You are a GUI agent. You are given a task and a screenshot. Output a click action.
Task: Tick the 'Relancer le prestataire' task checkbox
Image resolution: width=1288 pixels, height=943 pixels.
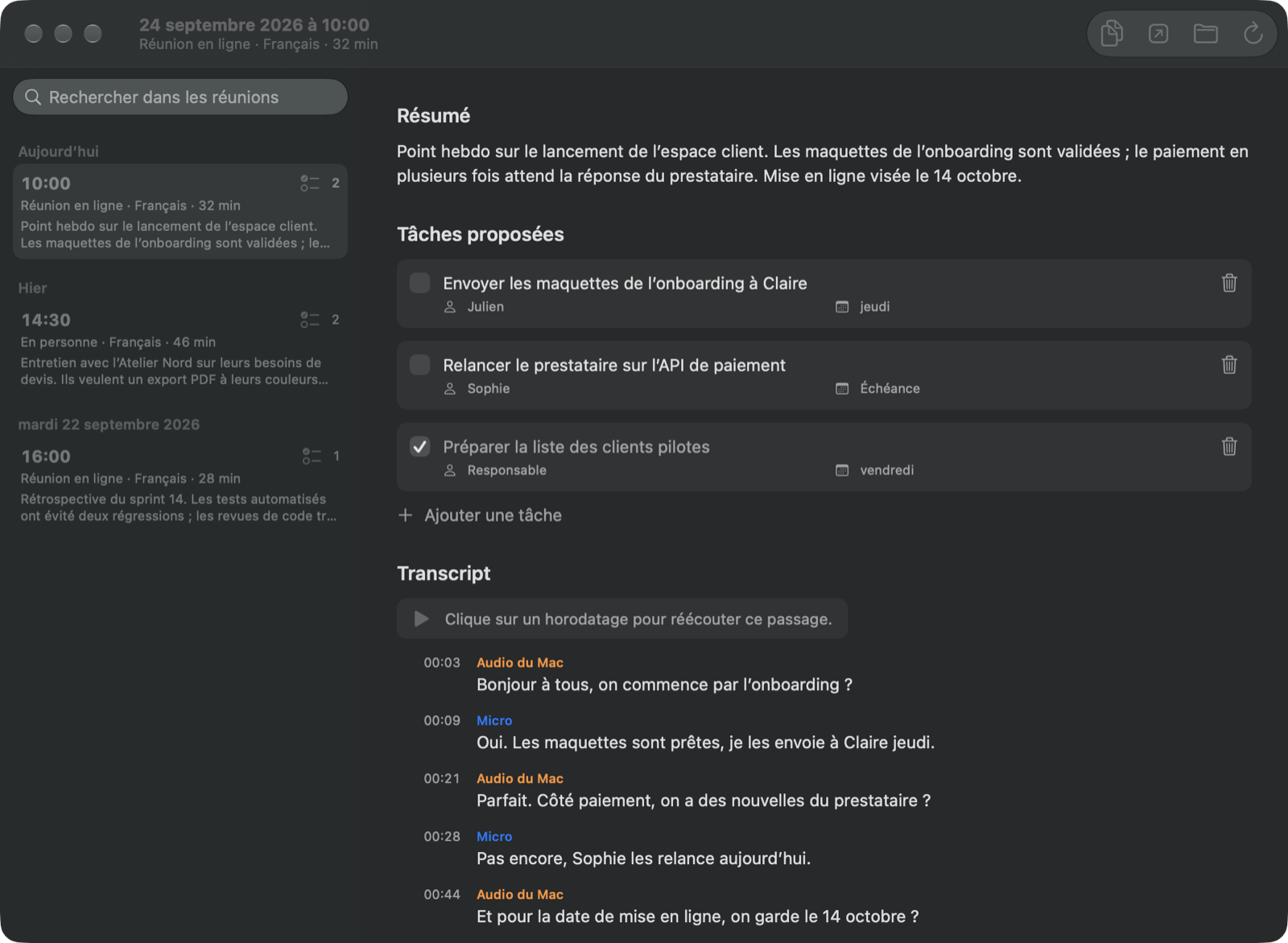[419, 365]
